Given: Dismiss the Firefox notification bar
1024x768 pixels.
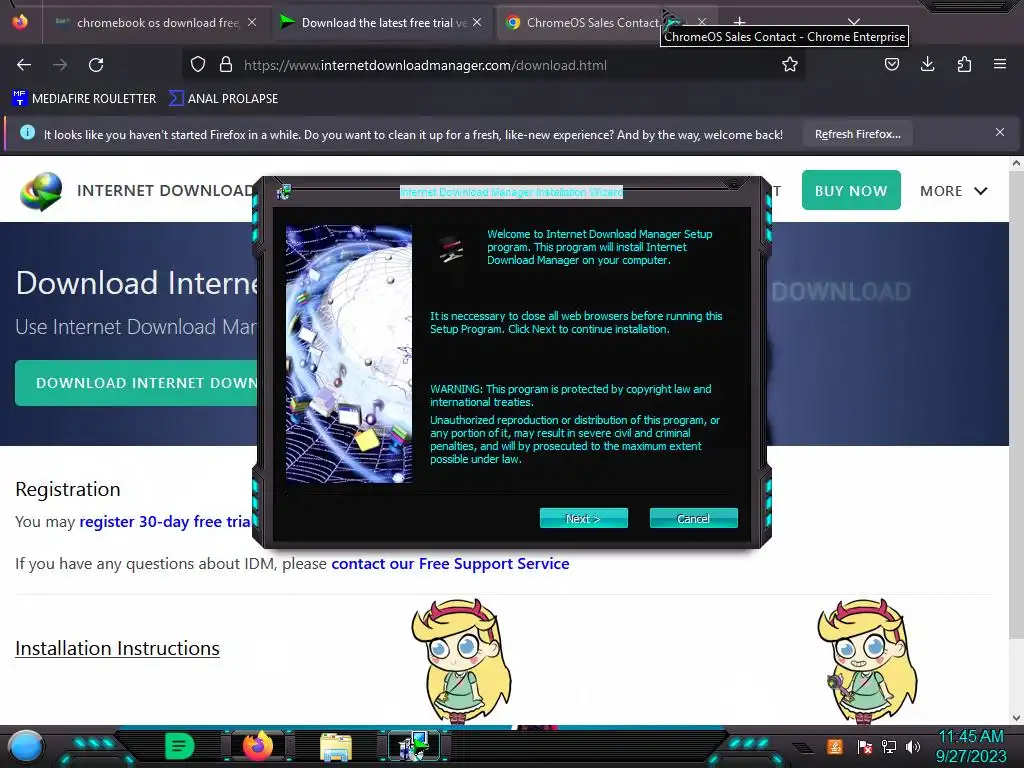Looking at the screenshot, I should (1000, 132).
